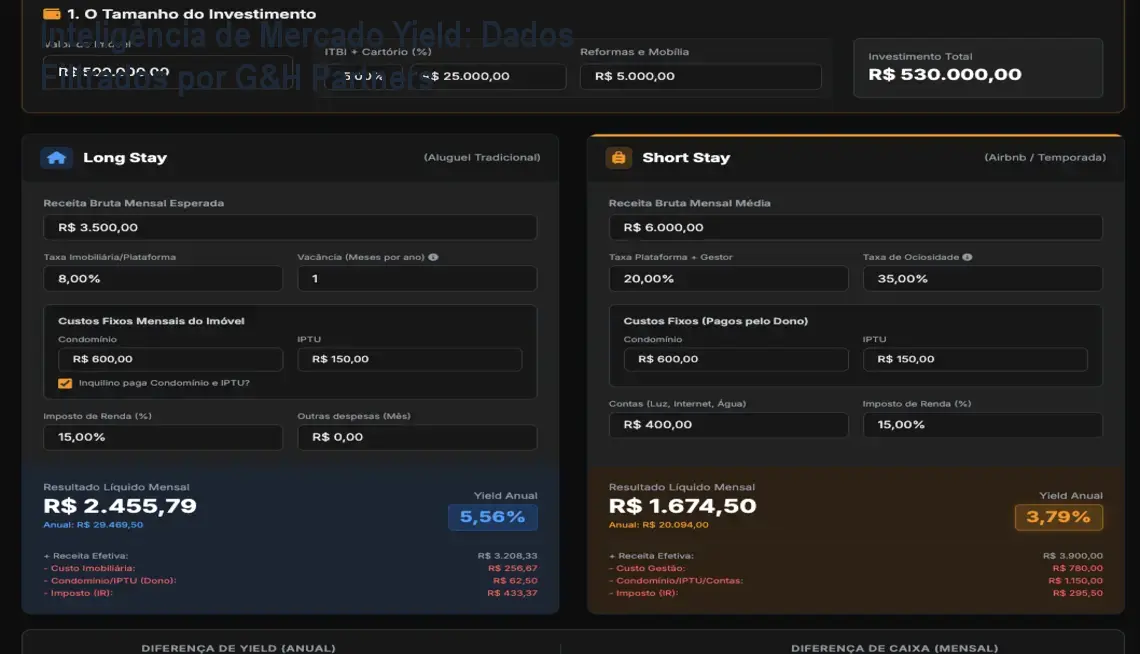
Task: Edit the Valor do Imóvel field
Action: tap(168, 72)
